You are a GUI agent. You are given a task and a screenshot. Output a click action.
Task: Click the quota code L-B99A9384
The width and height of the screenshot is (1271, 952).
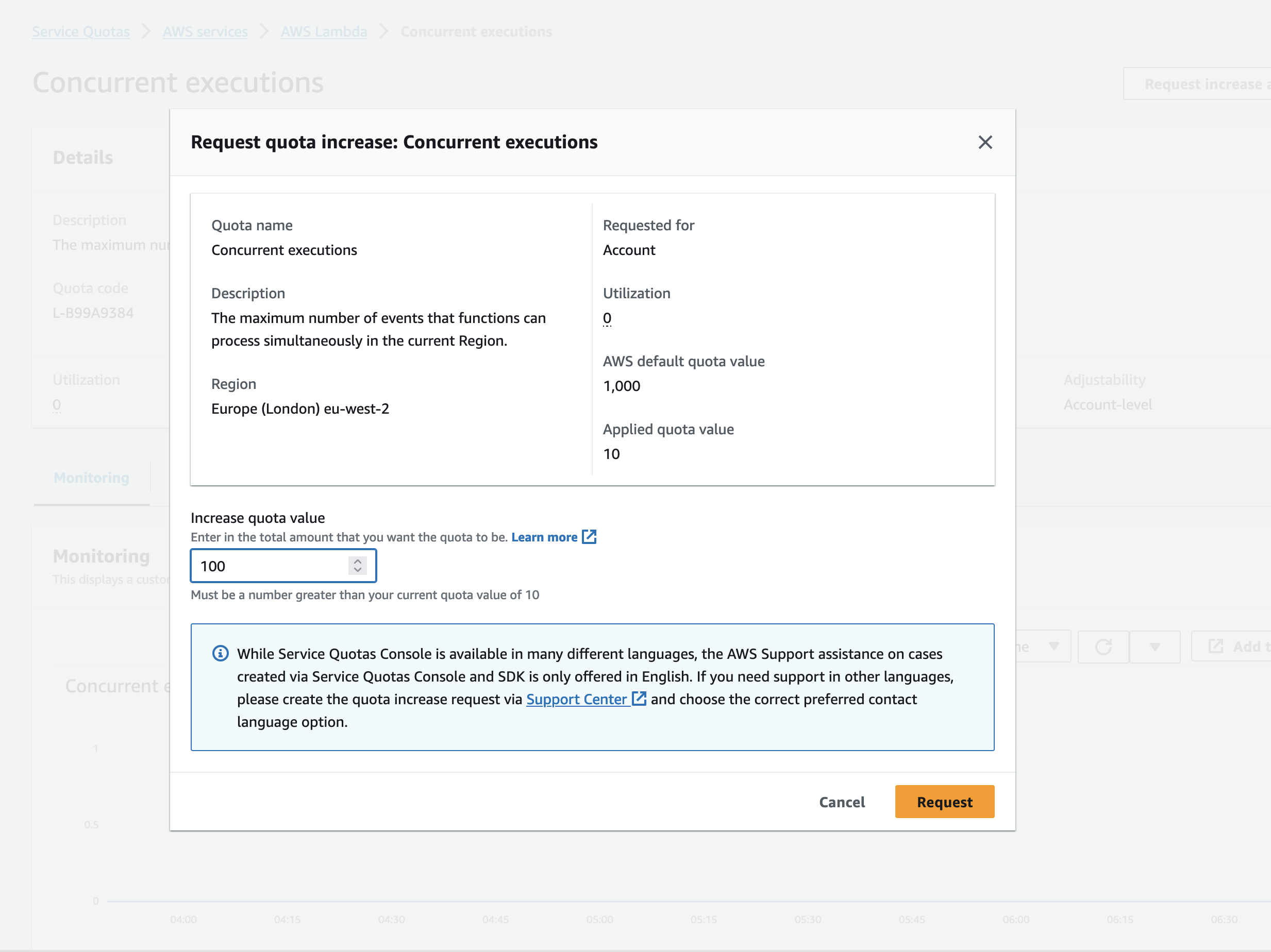coord(93,313)
